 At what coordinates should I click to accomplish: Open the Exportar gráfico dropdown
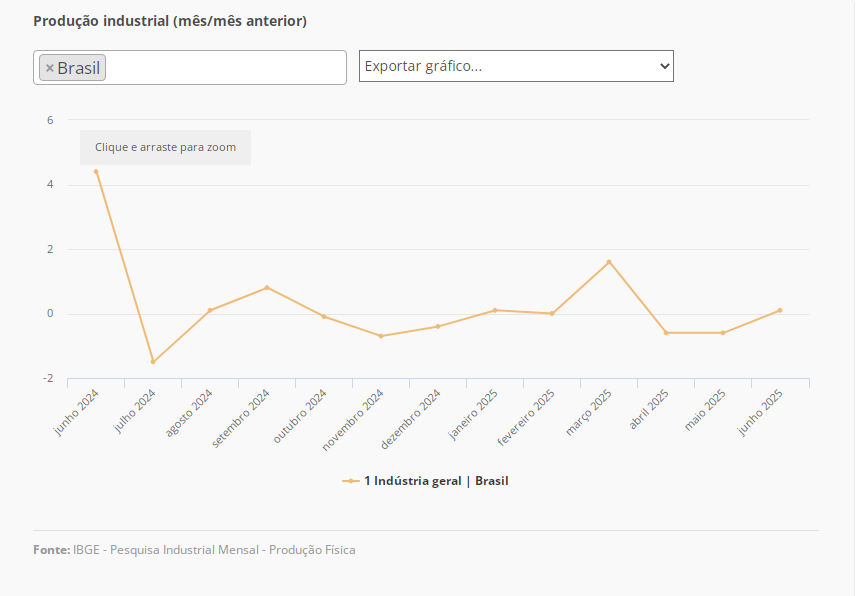tap(516, 66)
